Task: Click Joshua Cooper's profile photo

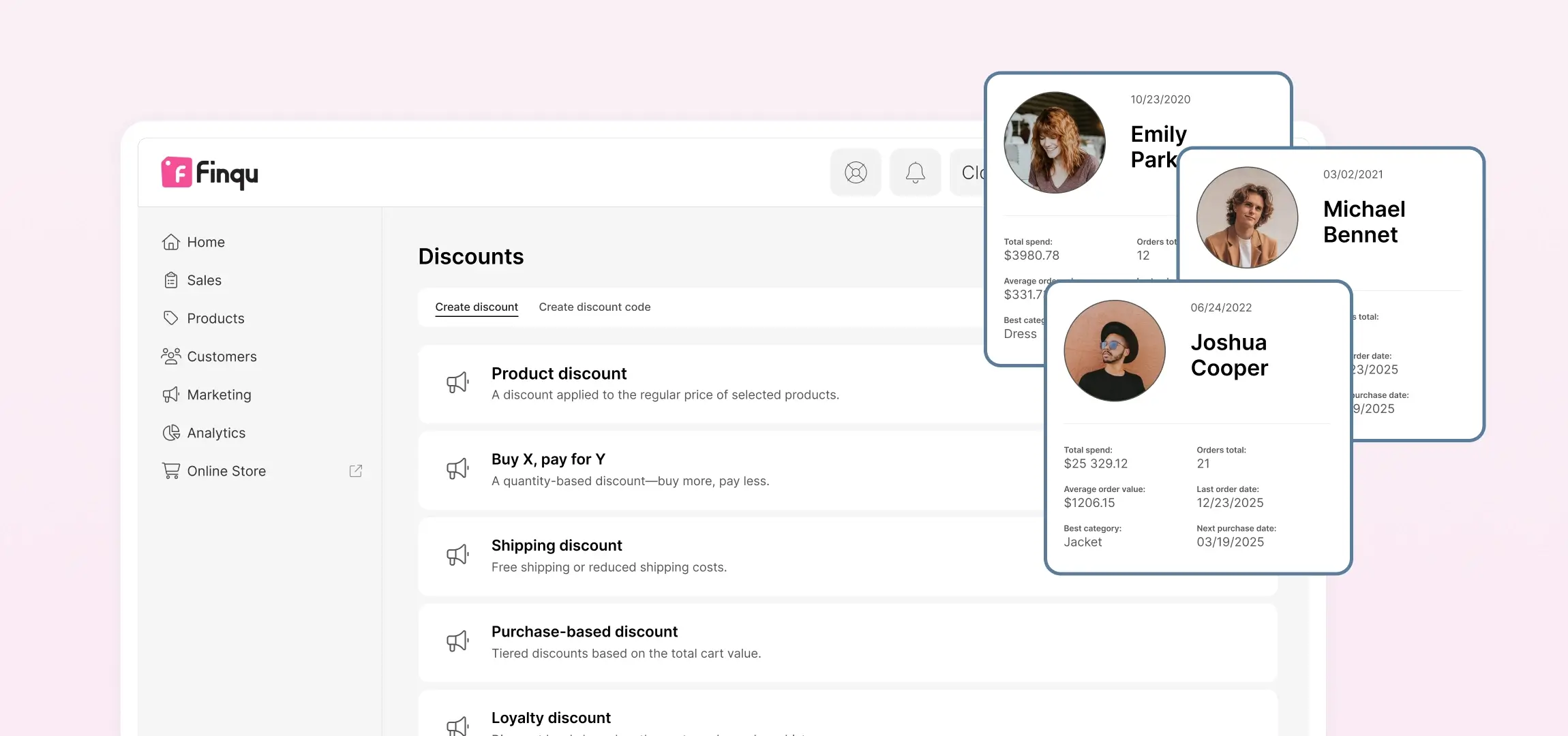Action: 1115,351
